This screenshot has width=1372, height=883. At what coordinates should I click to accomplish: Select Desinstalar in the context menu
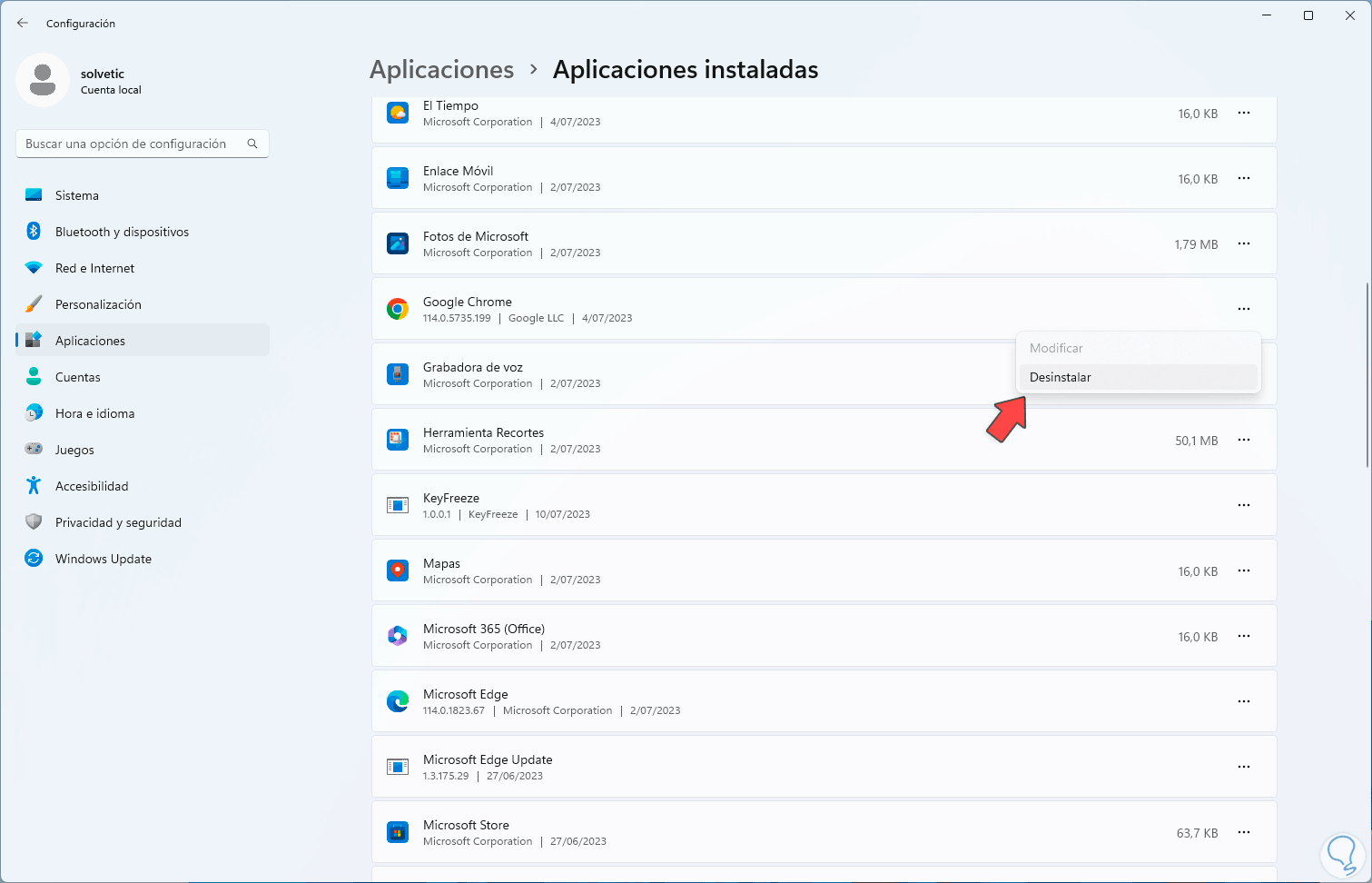tap(1139, 377)
